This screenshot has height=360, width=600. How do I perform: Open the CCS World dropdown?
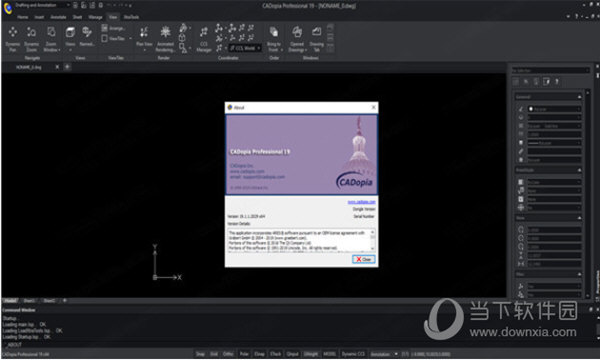point(245,48)
